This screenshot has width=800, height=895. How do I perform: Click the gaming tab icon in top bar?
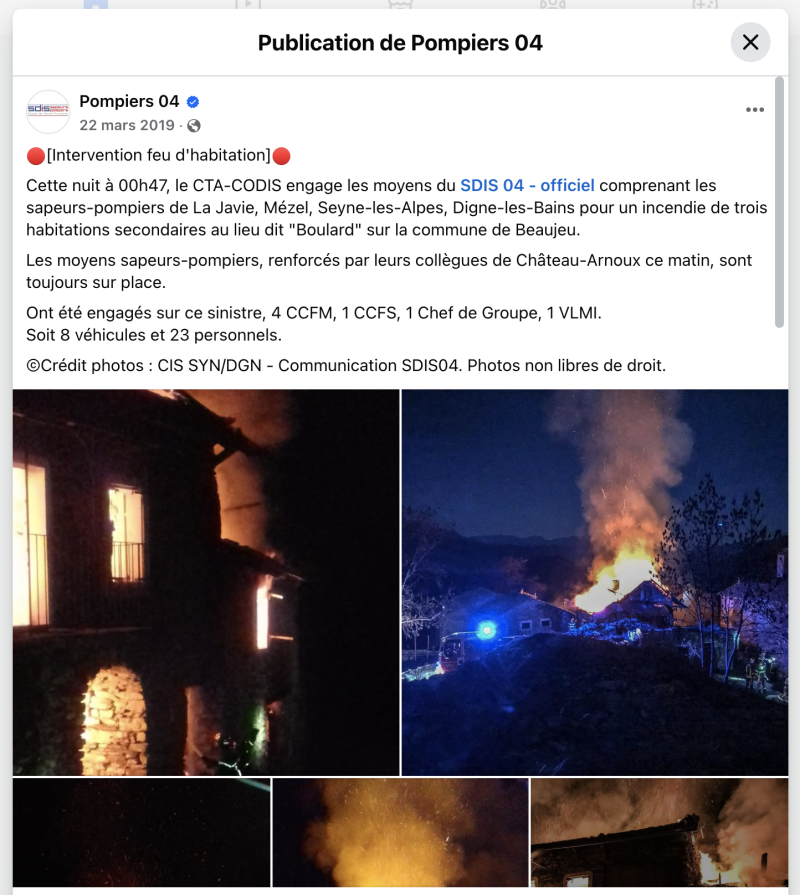click(x=705, y=4)
